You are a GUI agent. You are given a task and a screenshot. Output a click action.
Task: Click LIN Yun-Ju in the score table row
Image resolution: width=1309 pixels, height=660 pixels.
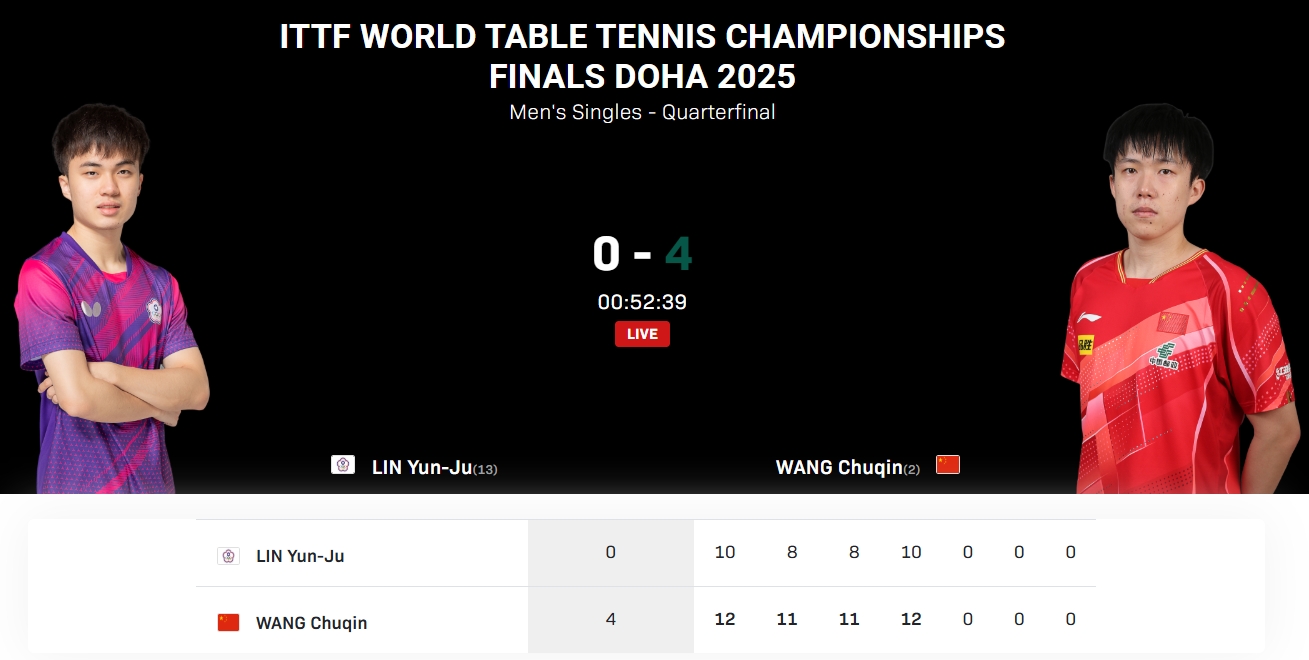300,556
